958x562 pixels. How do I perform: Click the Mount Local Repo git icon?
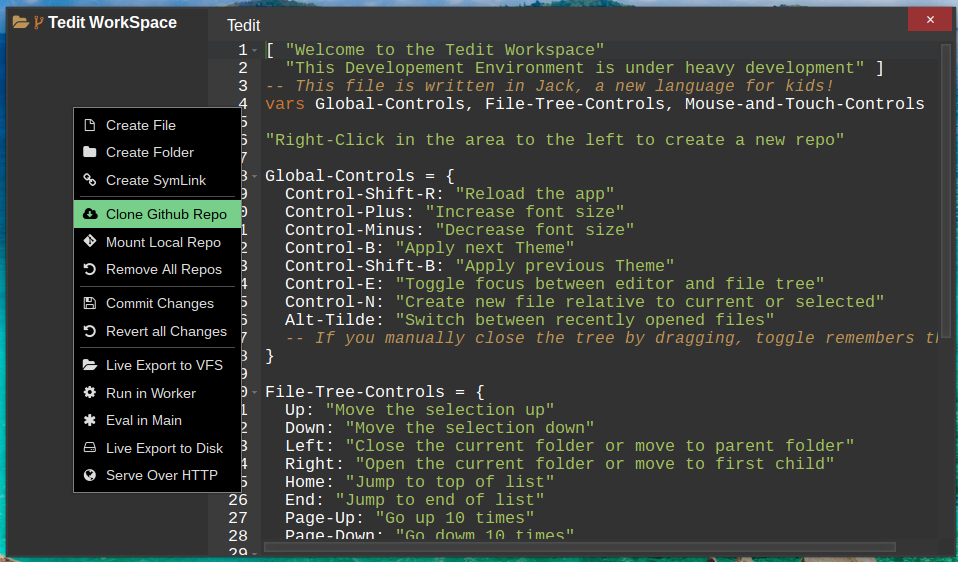click(90, 241)
